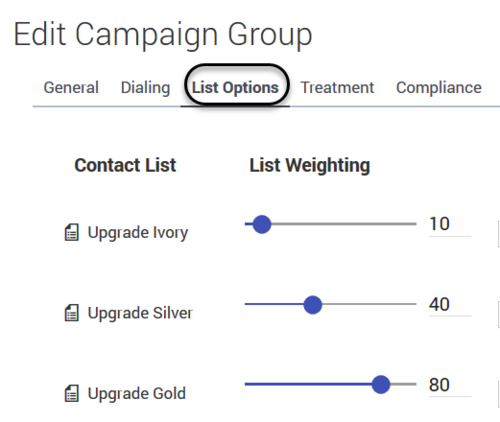Click the Upgrade Gold contact list icon
500x422 pixels.
pyautogui.click(x=71, y=394)
